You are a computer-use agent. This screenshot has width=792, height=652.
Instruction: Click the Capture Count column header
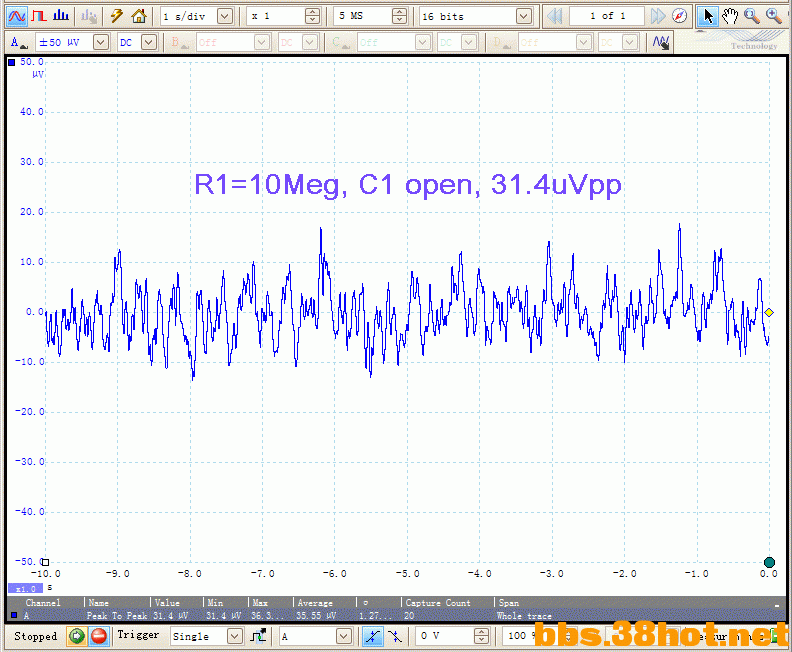click(438, 603)
